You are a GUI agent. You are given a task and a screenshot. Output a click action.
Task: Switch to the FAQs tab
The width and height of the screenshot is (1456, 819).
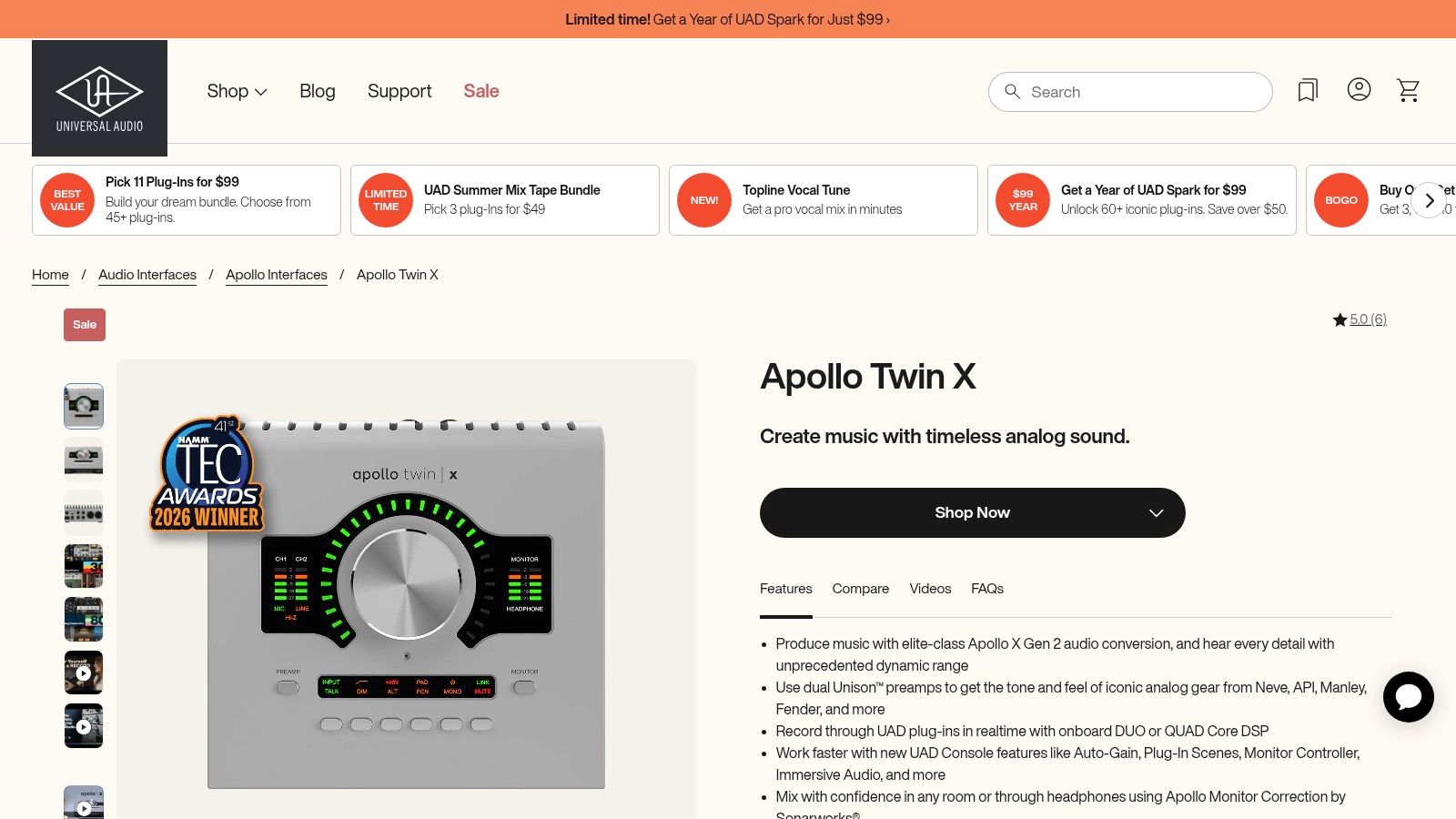(x=987, y=589)
